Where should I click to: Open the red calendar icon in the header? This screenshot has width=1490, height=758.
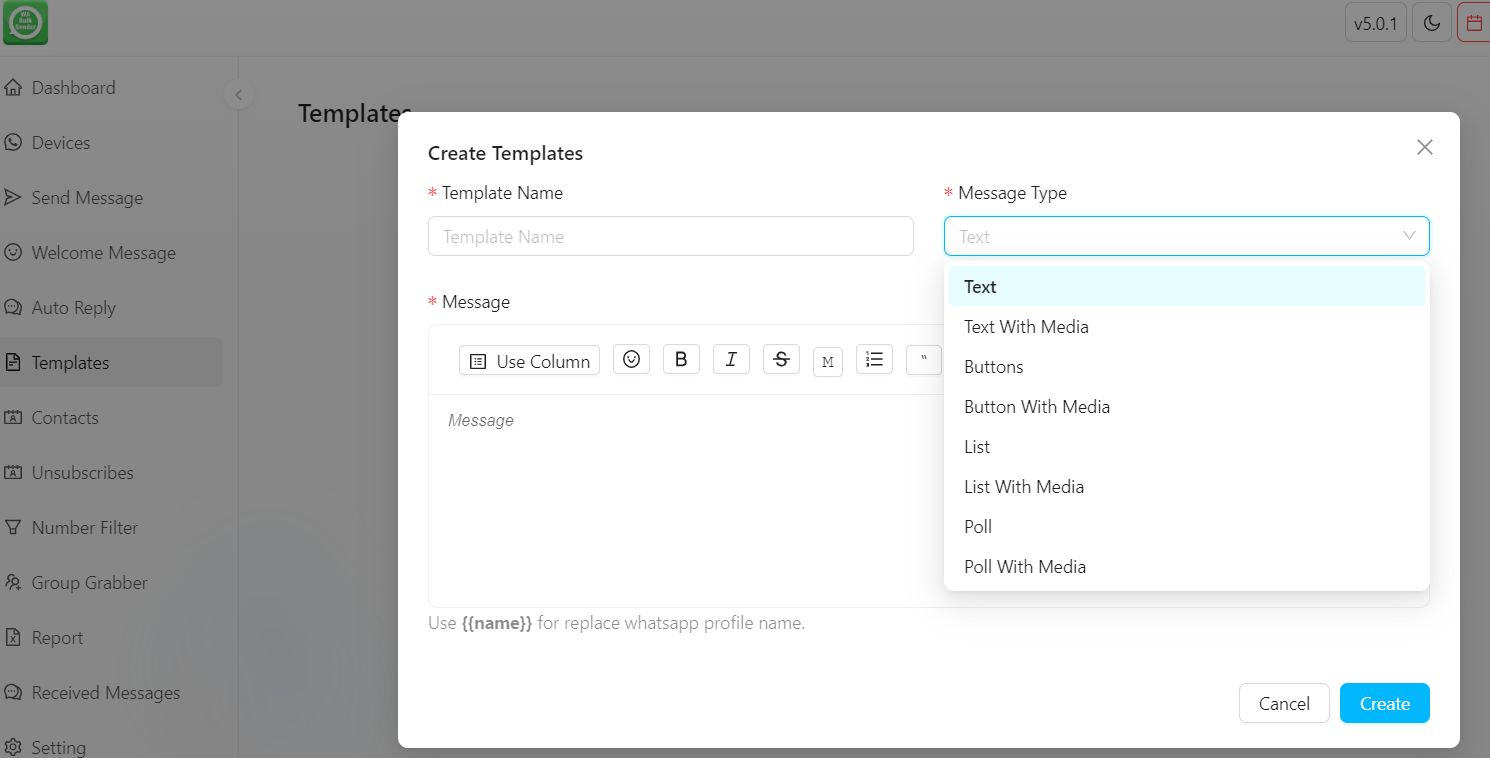(x=1477, y=22)
